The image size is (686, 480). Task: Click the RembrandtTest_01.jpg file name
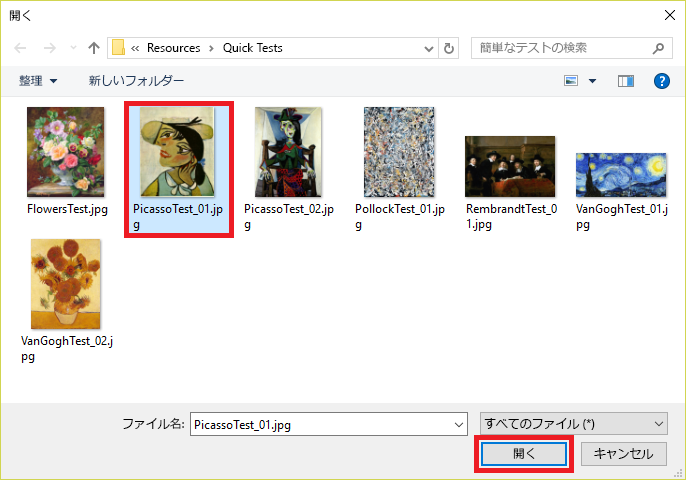pyautogui.click(x=511, y=217)
